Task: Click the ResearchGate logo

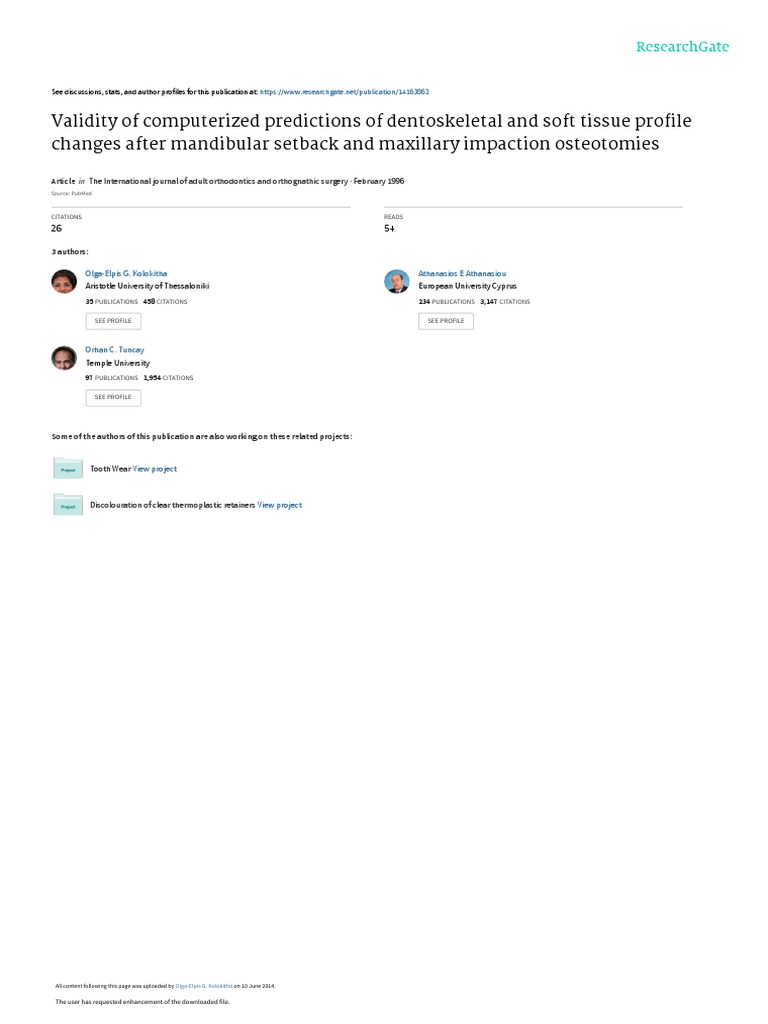Action: pos(682,47)
